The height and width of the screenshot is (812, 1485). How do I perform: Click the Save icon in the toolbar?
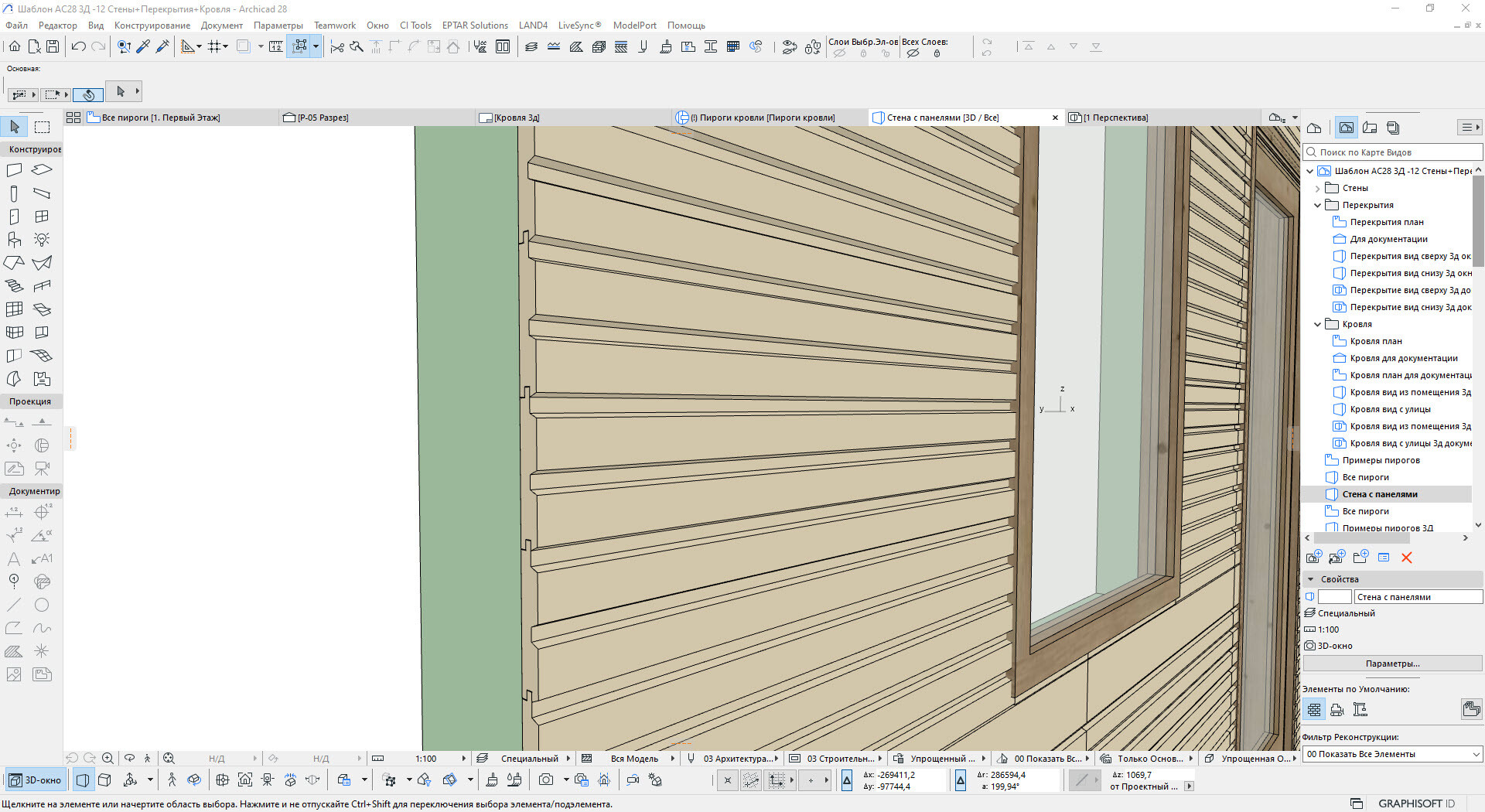pyautogui.click(x=53, y=46)
